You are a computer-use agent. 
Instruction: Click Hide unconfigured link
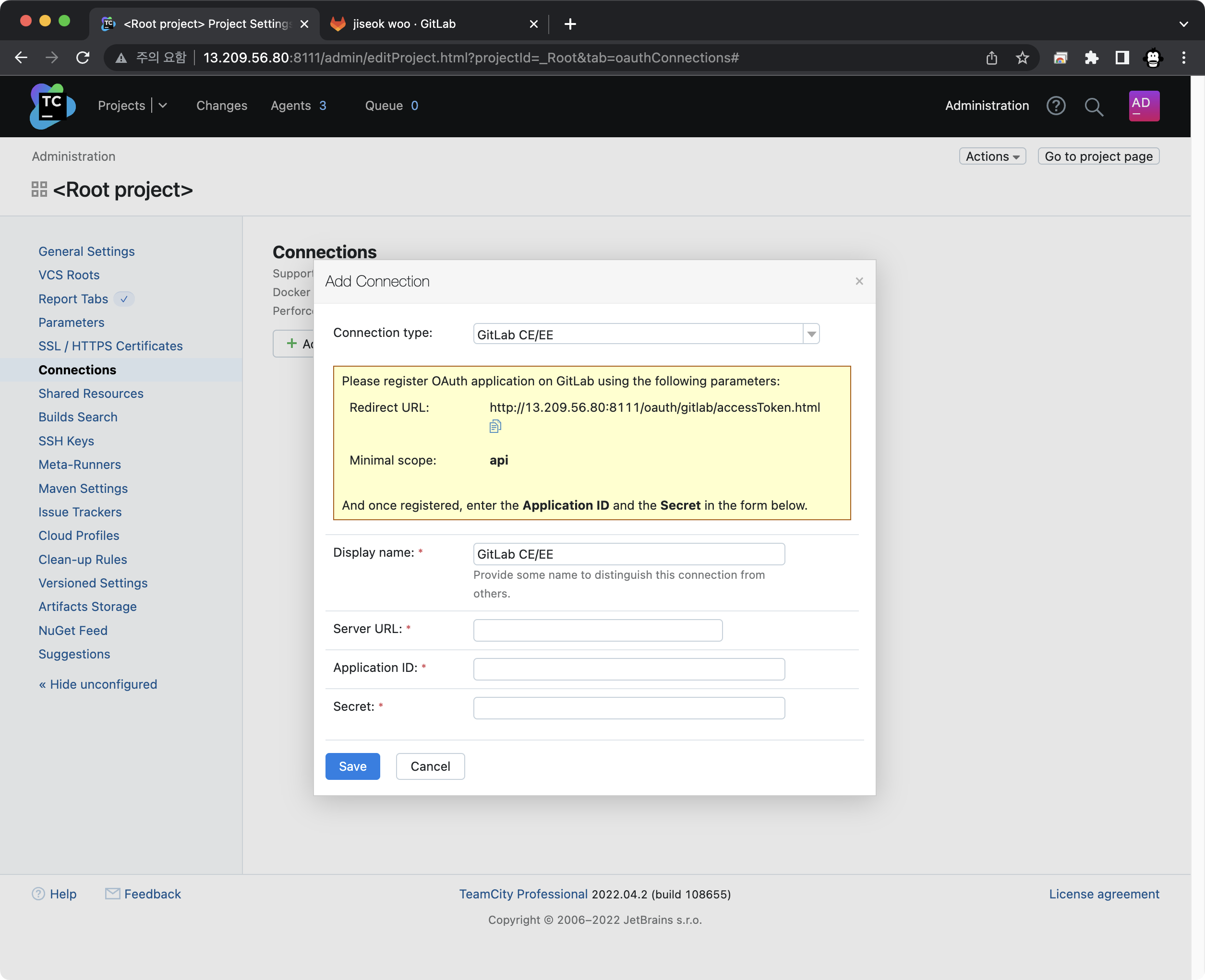point(97,684)
